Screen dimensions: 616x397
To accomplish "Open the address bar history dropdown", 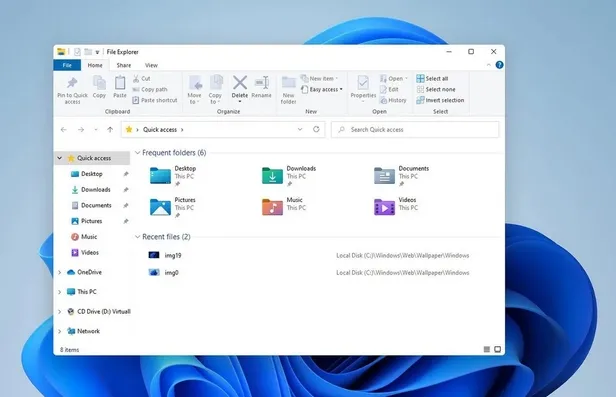I will click(300, 130).
